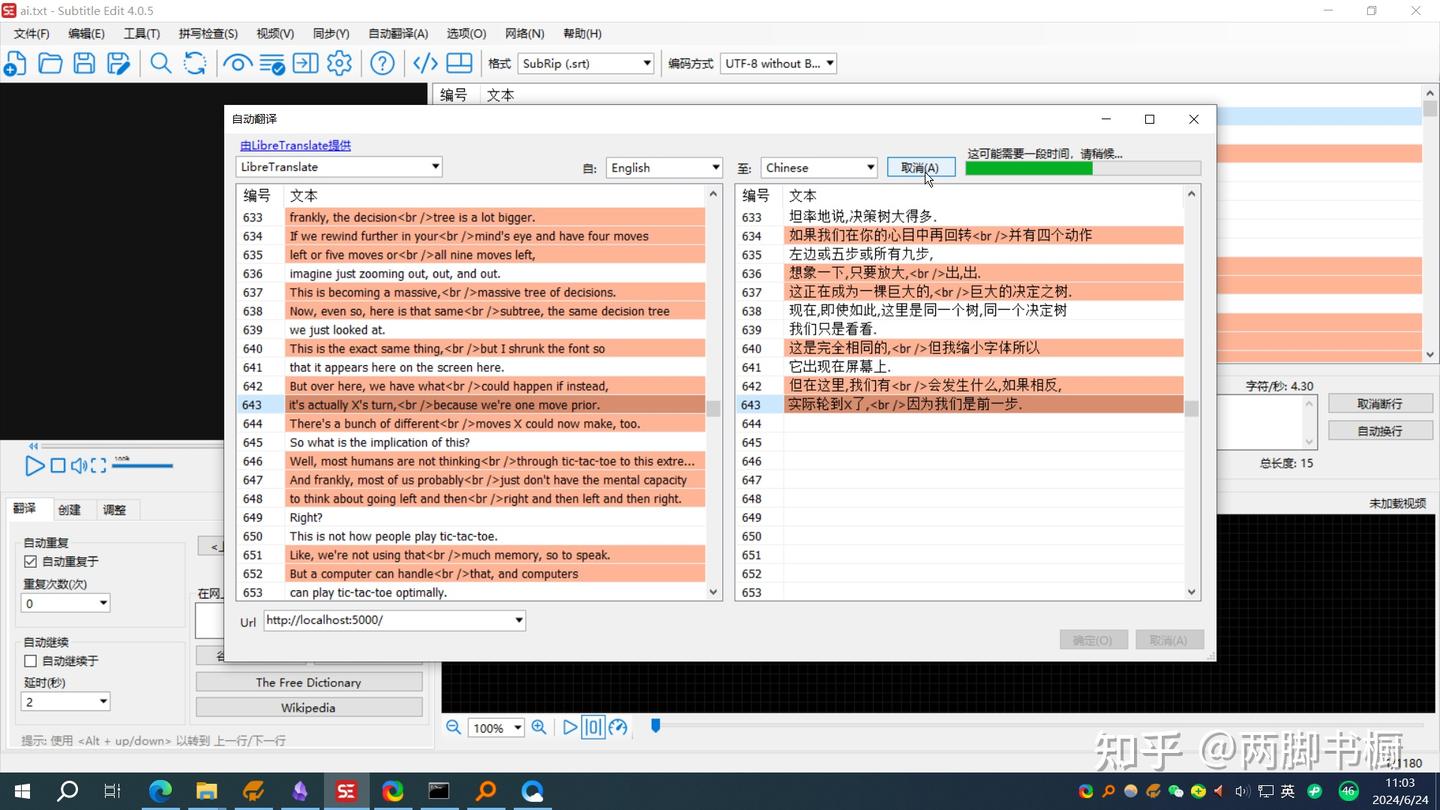Open the 延时(秒) dropdown showing 2
Viewport: 1440px width, 810px height.
click(x=65, y=702)
